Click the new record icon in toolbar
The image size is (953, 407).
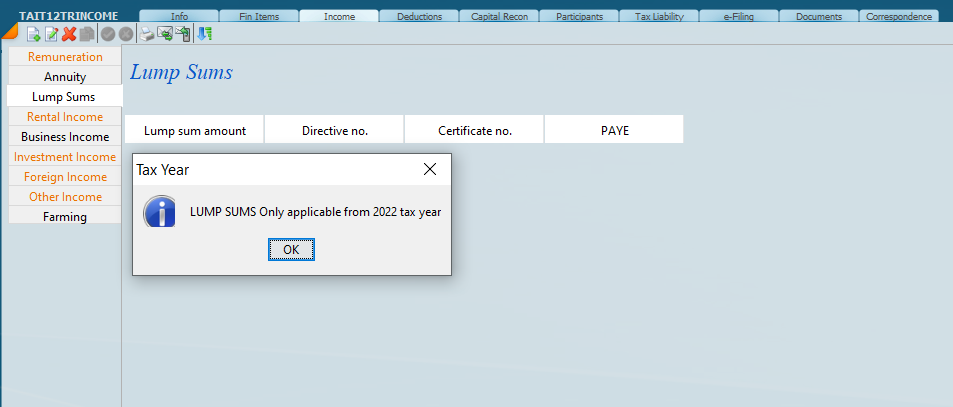[33, 34]
